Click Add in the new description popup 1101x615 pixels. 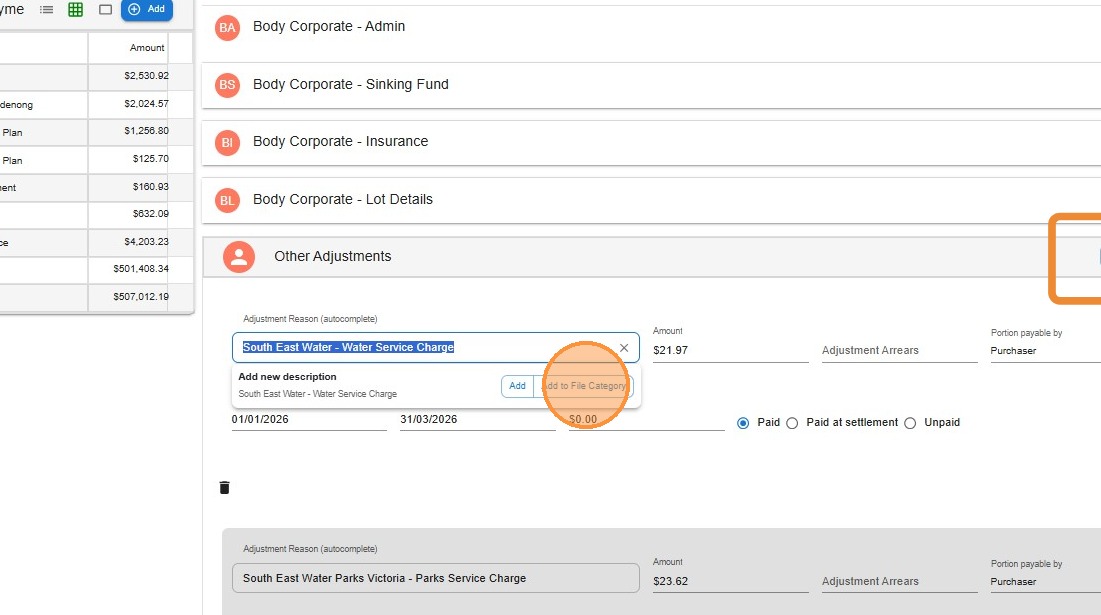[x=517, y=386]
